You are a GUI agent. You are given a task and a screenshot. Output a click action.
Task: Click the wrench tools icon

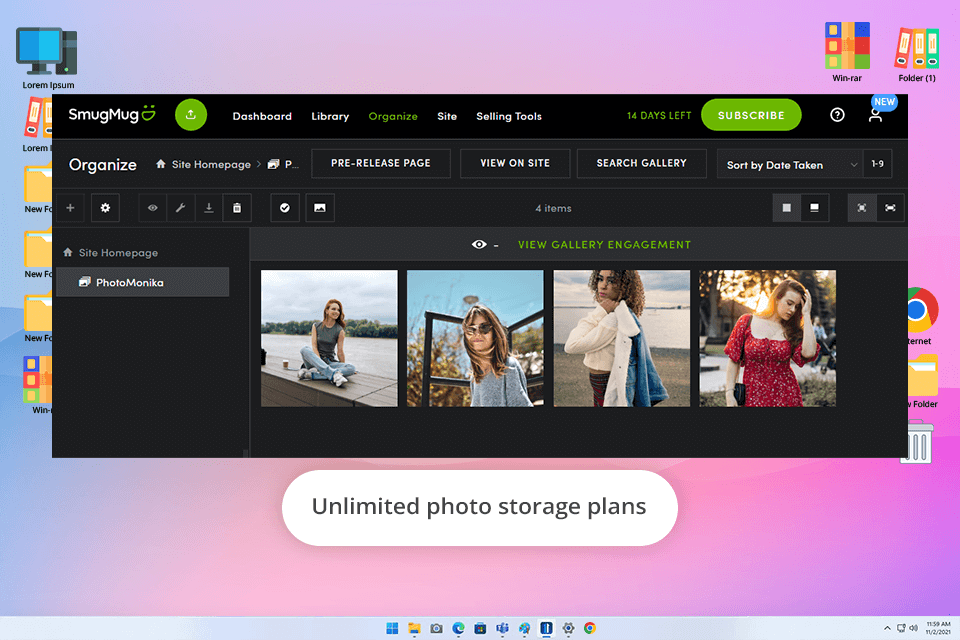pyautogui.click(x=181, y=208)
